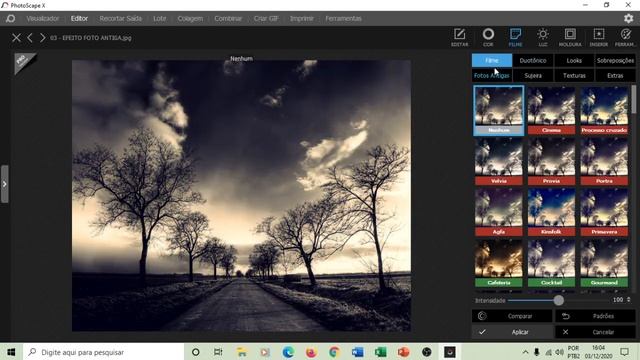640x360 pixels.
Task: Open Google Chrome from taskbar
Action: pos(334,352)
